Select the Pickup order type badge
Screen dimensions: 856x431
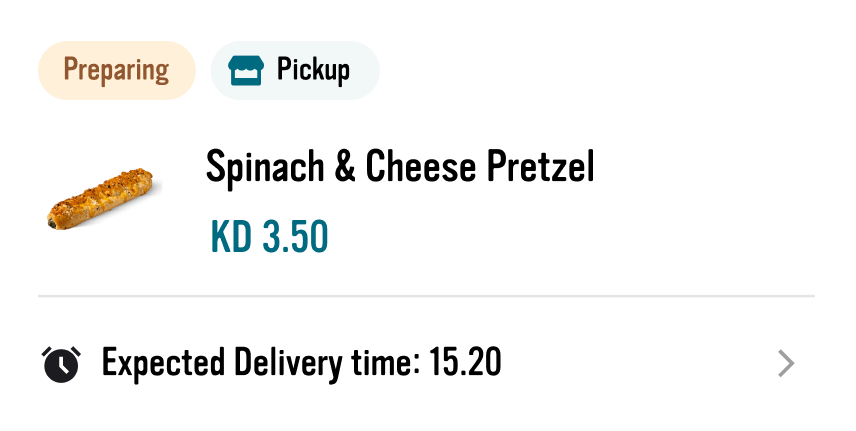click(x=295, y=70)
